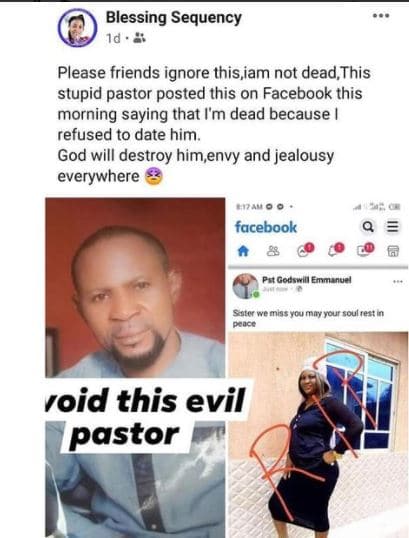Open Pst Godswill Emmanuel's profile avatar
Viewport: 409px width, 538px height.
click(x=245, y=286)
